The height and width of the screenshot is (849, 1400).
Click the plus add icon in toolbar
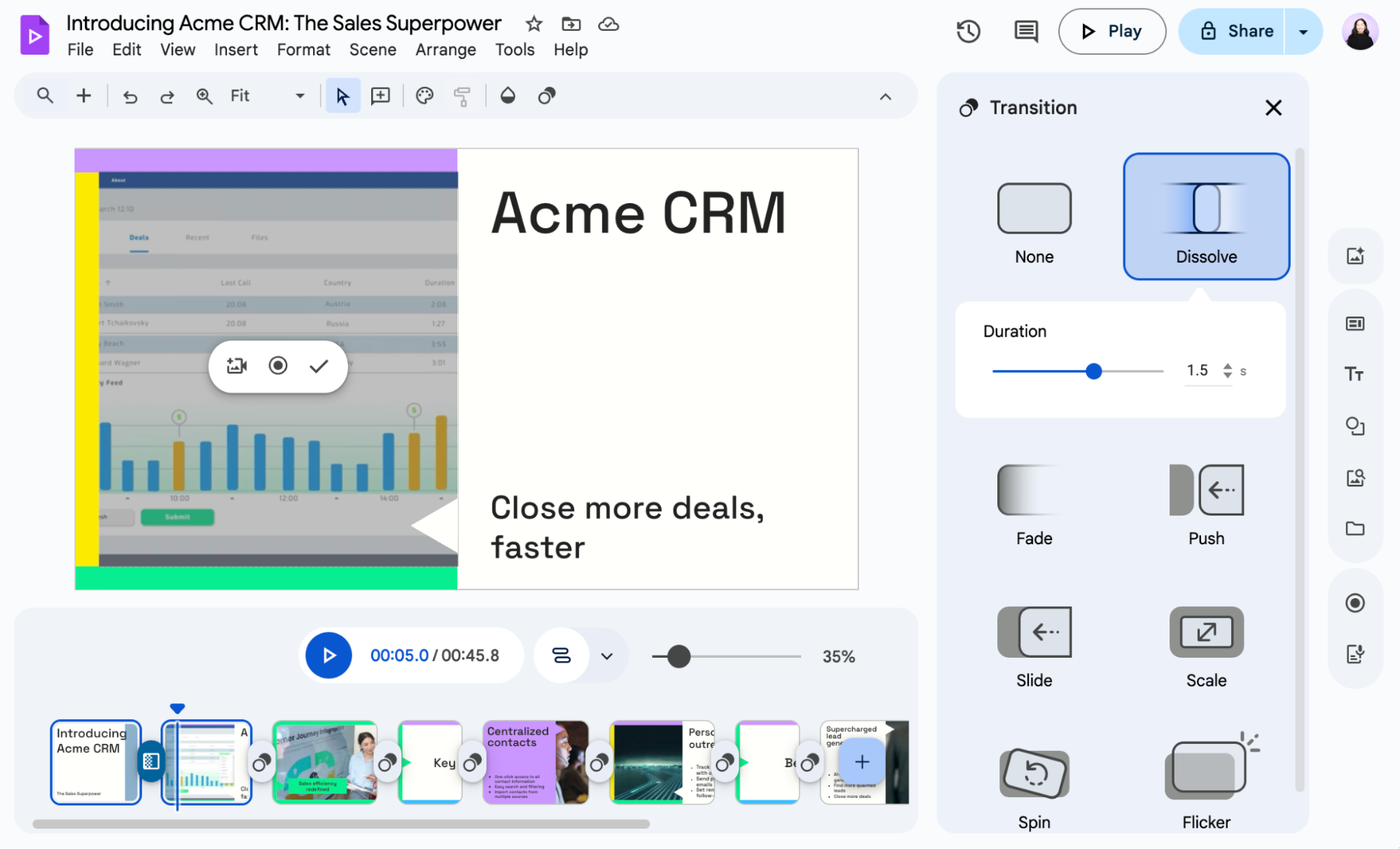[x=83, y=95]
